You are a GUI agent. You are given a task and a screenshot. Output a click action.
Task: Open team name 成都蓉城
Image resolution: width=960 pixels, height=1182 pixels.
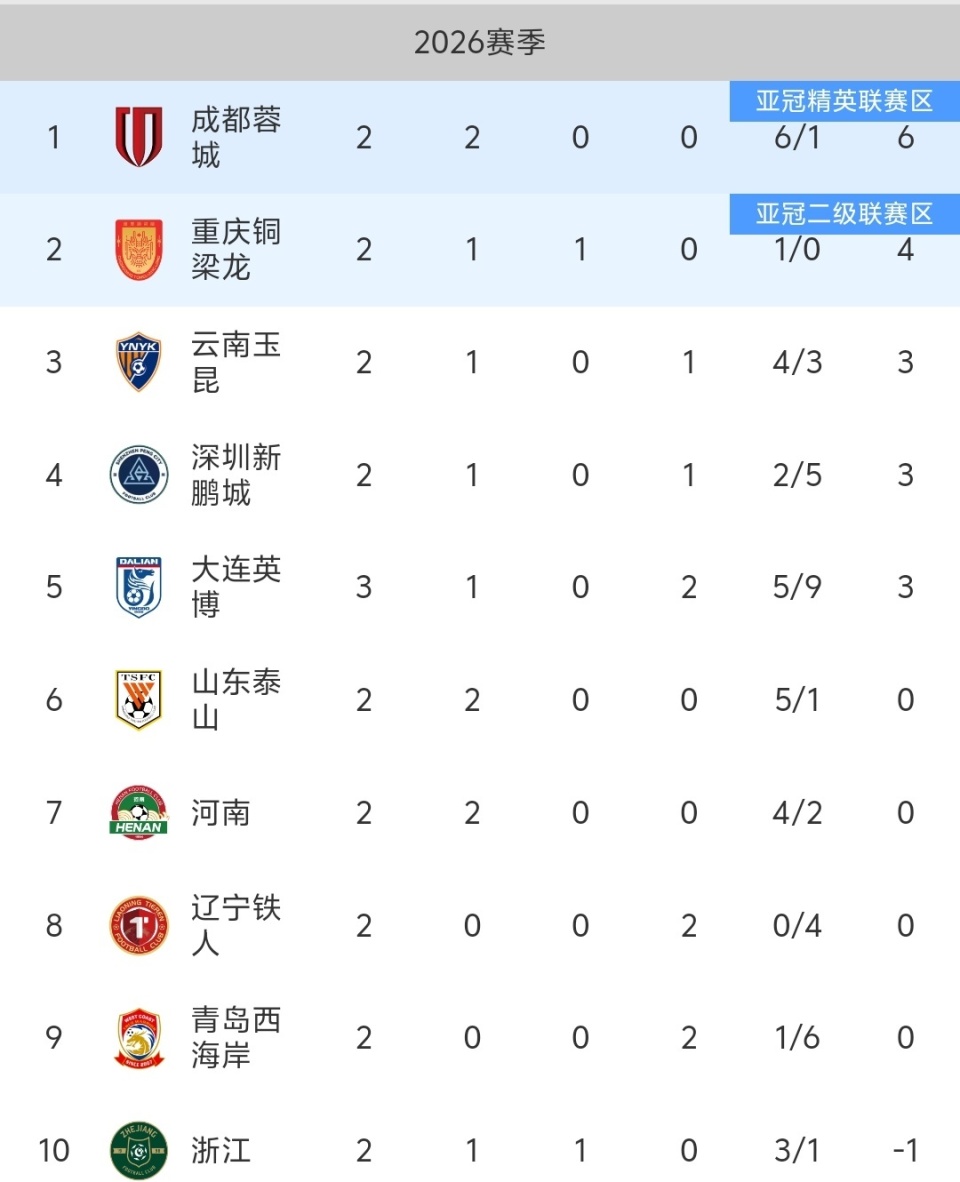(236, 137)
